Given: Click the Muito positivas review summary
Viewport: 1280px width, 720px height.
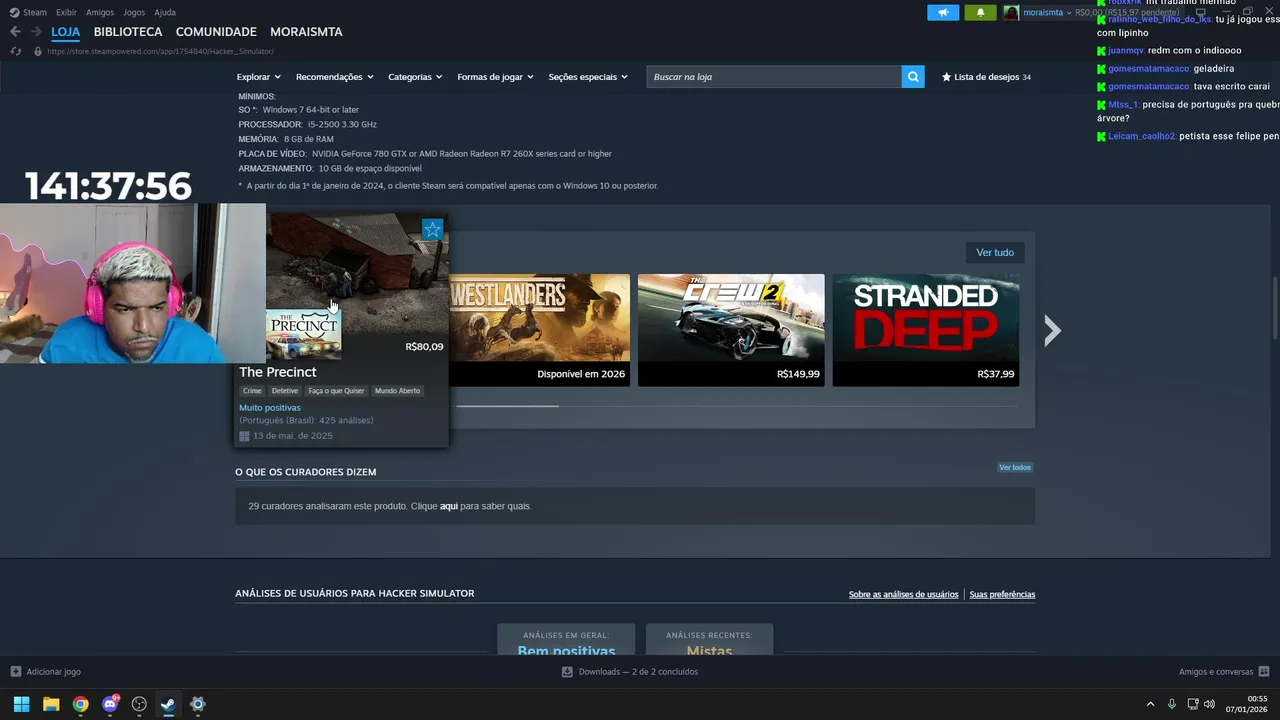Looking at the screenshot, I should tap(270, 408).
